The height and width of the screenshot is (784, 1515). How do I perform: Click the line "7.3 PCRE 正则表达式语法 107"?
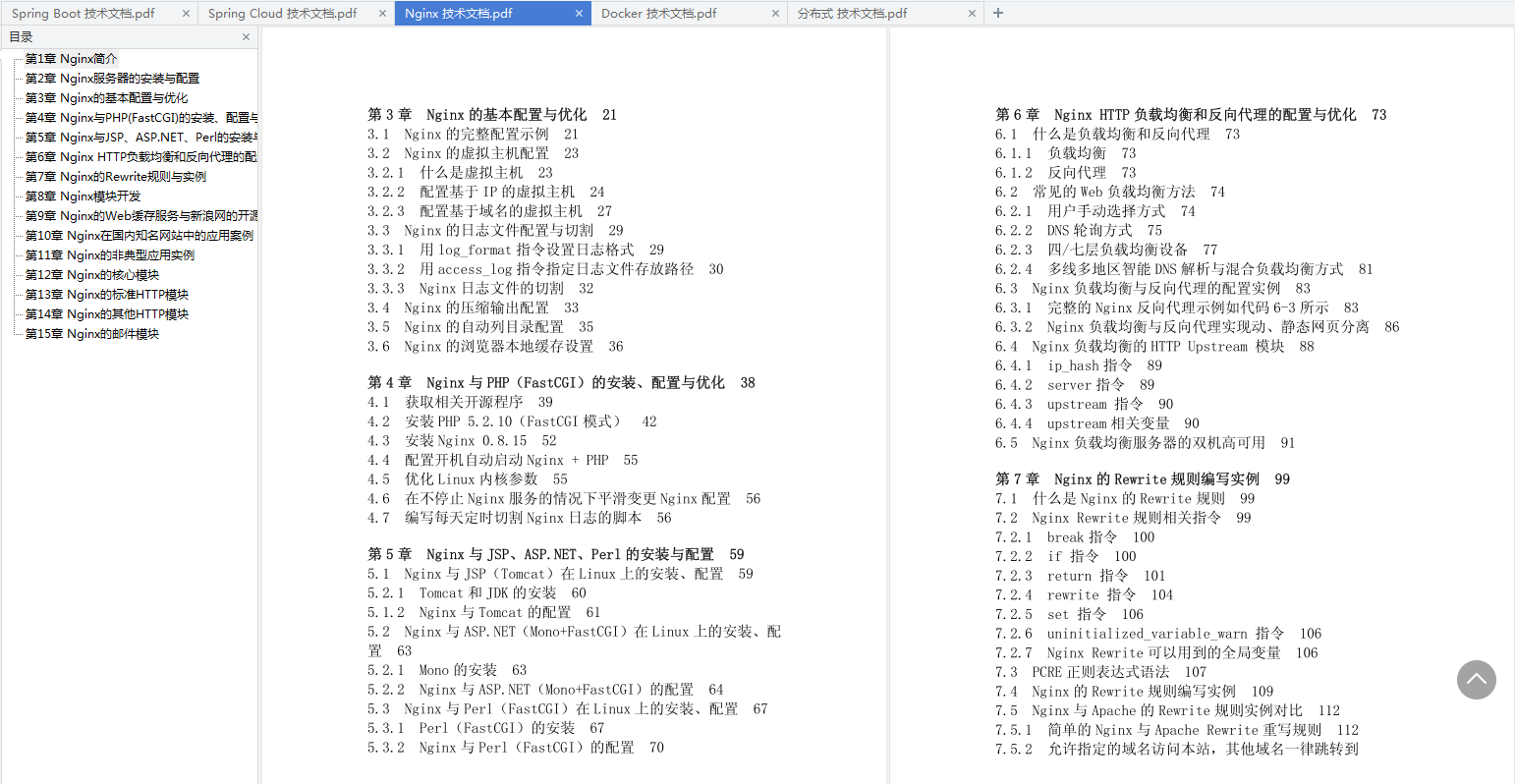click(1100, 672)
